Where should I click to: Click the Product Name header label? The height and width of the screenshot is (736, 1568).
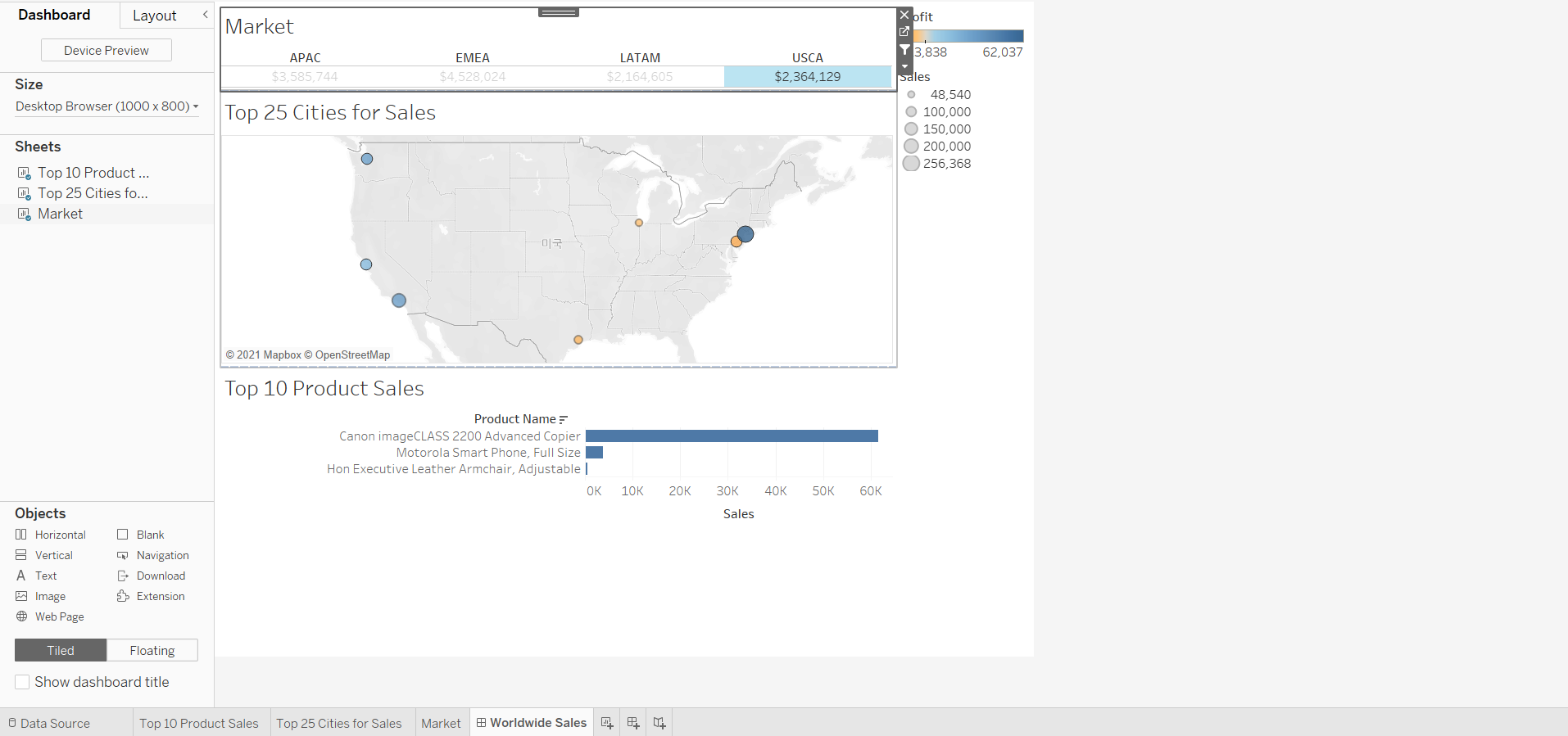514,419
